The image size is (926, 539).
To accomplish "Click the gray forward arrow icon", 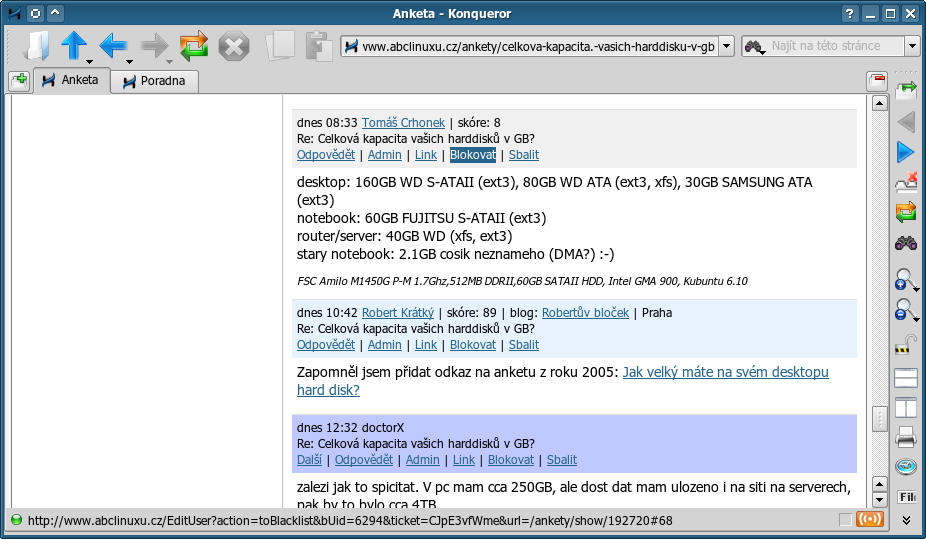I will tap(154, 45).
